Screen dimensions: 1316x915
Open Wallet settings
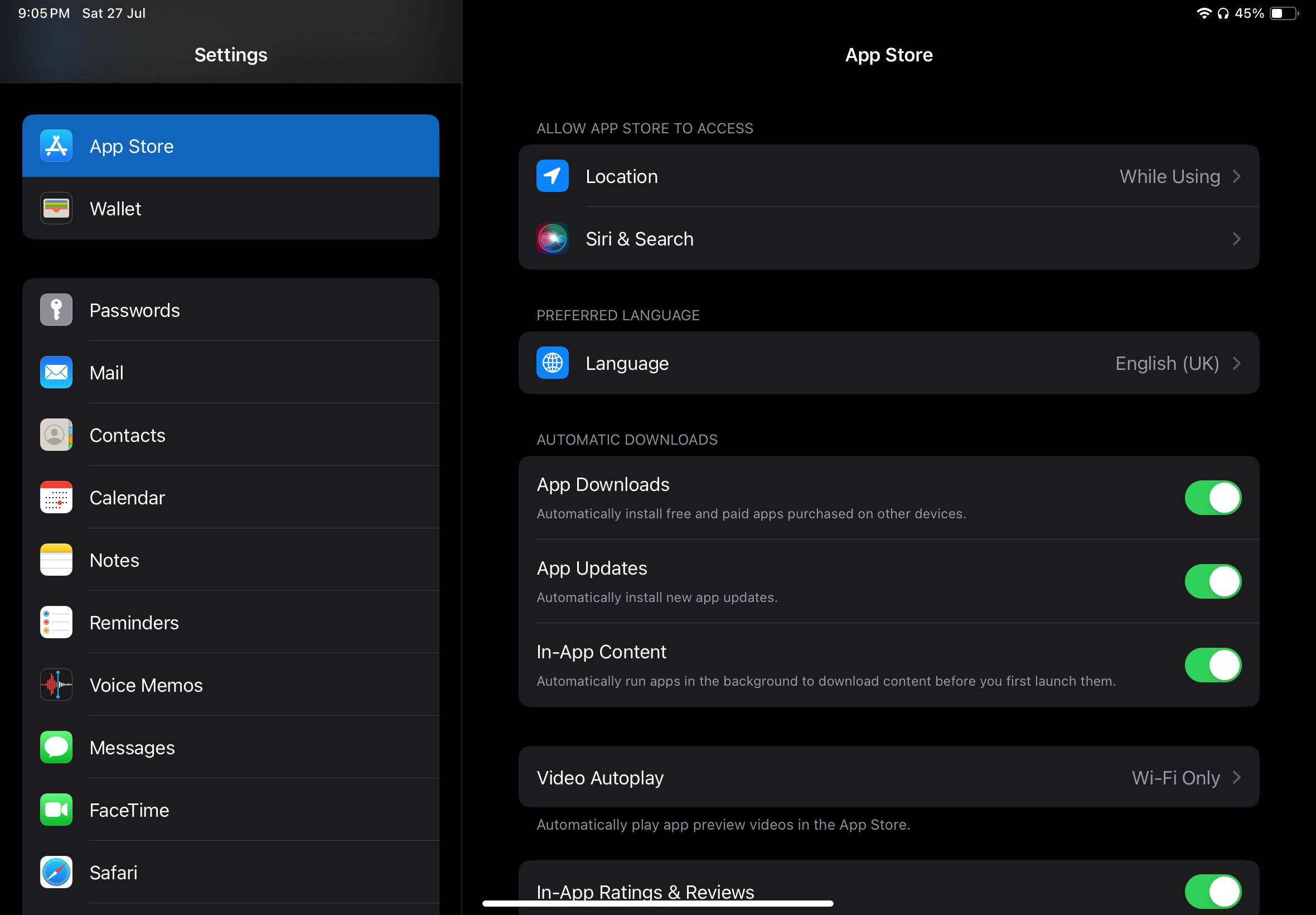230,208
